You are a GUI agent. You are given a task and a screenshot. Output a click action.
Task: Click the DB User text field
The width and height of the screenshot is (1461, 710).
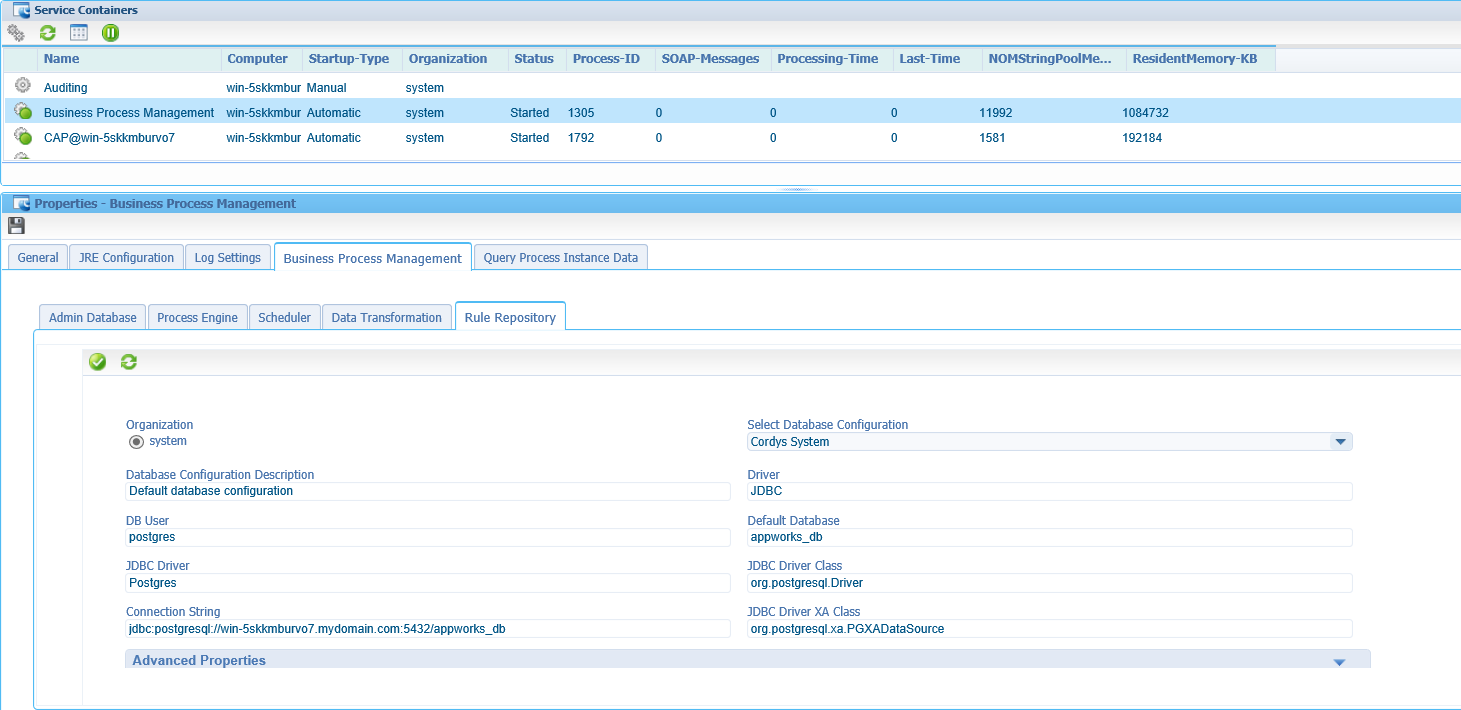point(428,538)
